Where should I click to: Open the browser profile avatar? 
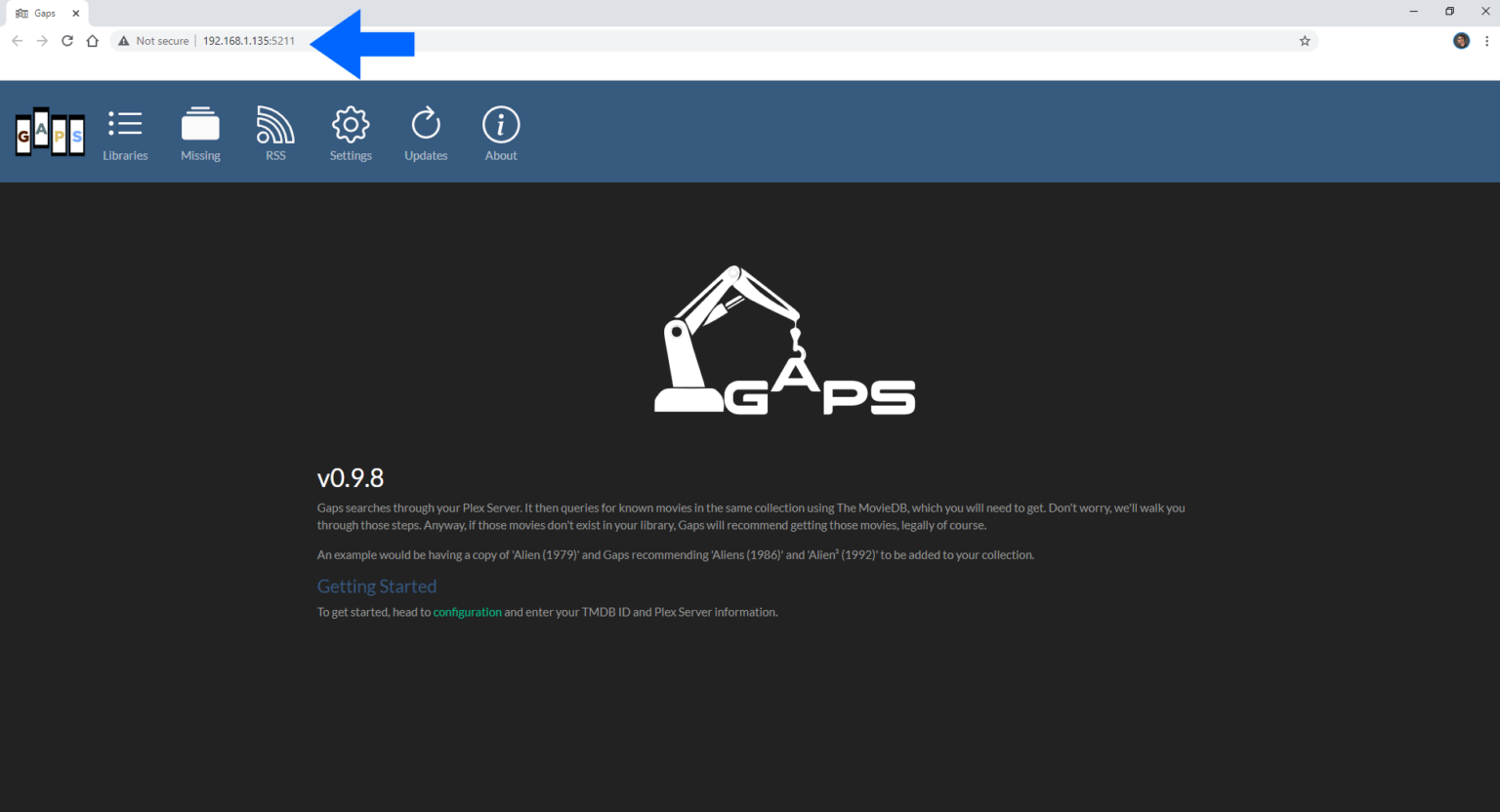tap(1460, 41)
